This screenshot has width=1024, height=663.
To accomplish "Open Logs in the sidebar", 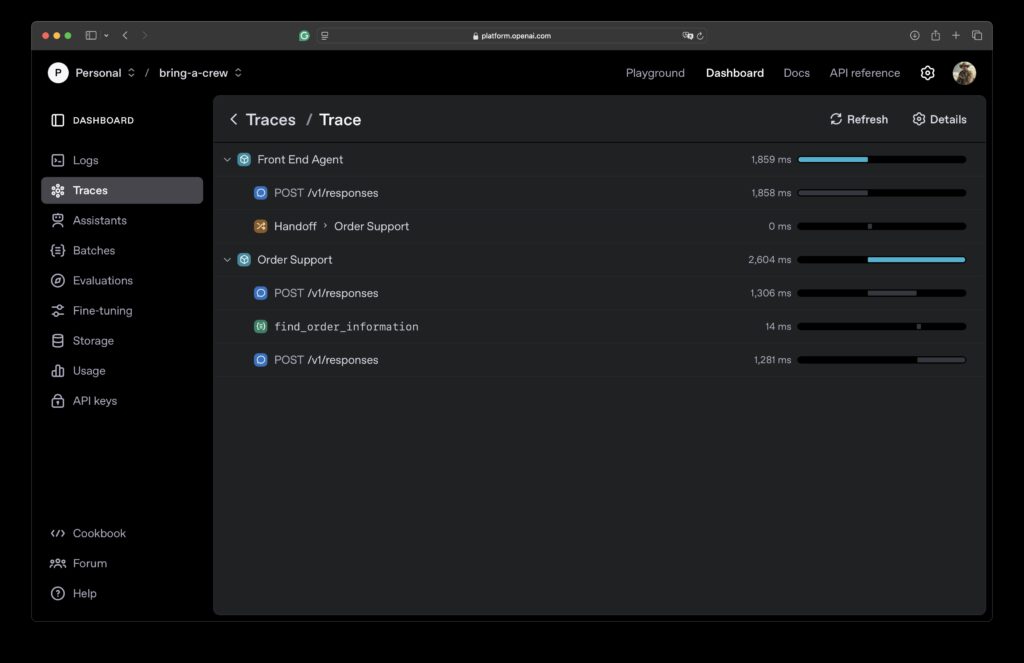I will (x=121, y=160).
